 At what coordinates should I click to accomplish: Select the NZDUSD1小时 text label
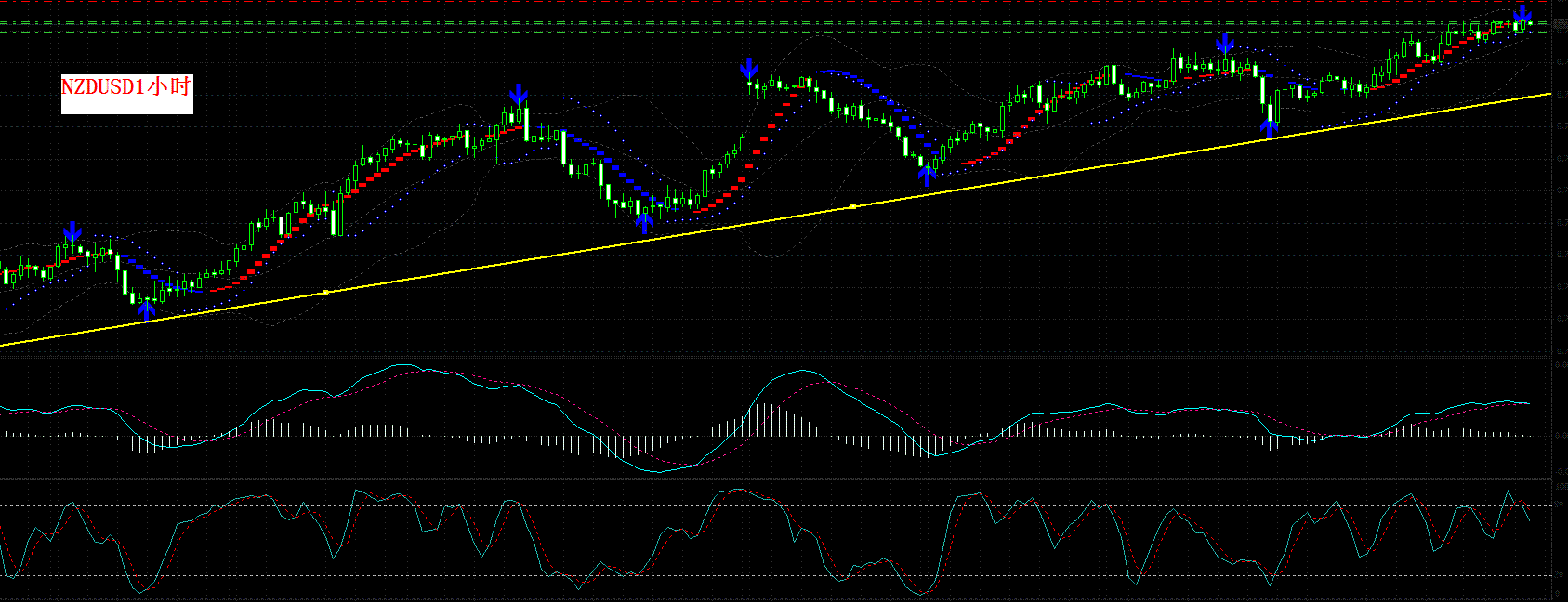click(x=126, y=87)
